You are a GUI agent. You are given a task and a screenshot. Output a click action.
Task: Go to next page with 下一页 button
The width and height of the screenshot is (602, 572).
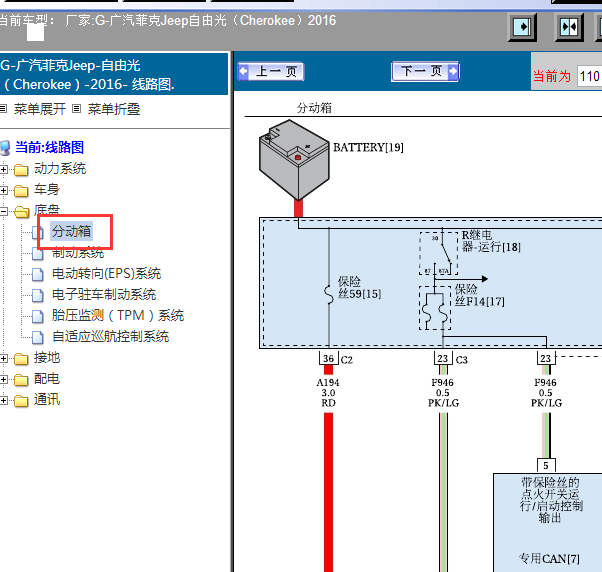click(x=425, y=71)
